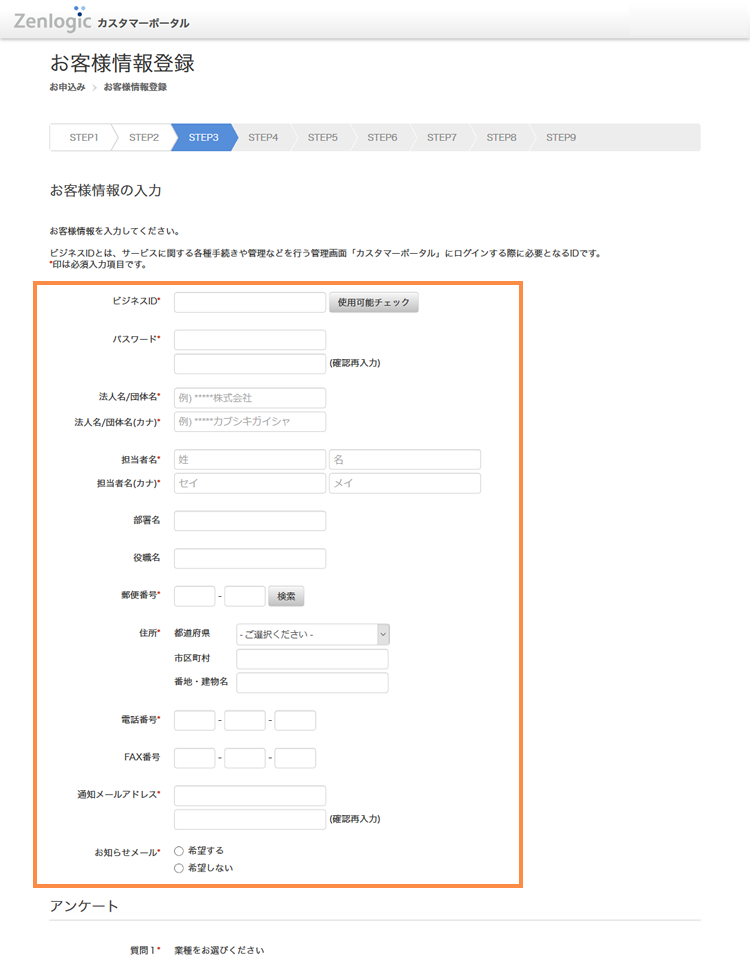
Task: Click the 役職名 input field
Action: pos(250,558)
